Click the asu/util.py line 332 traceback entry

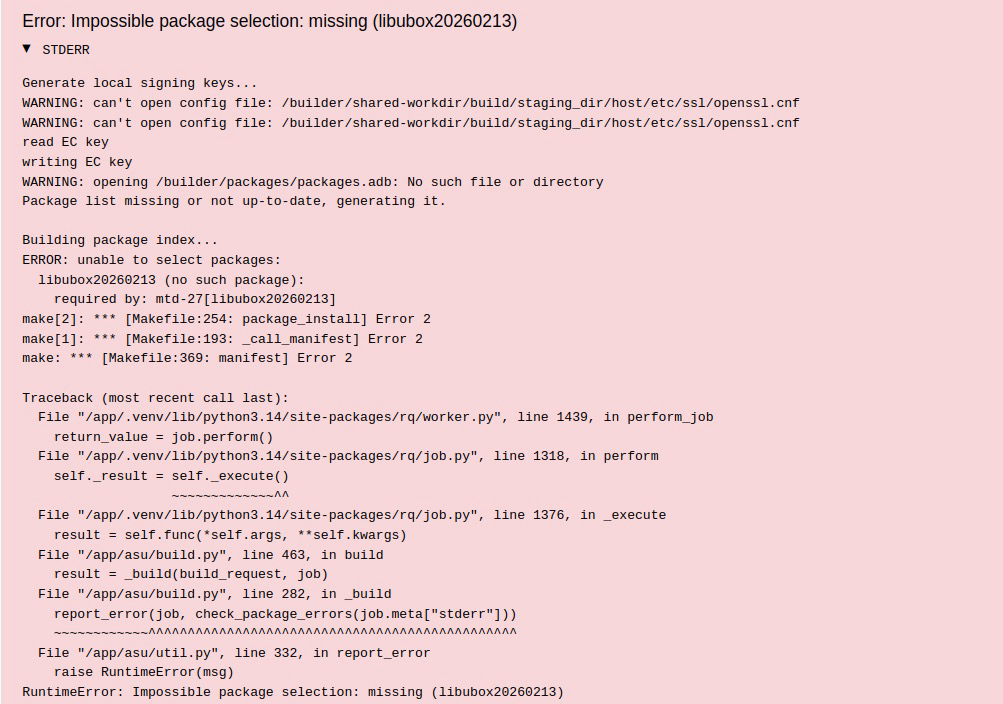[x=234, y=653]
